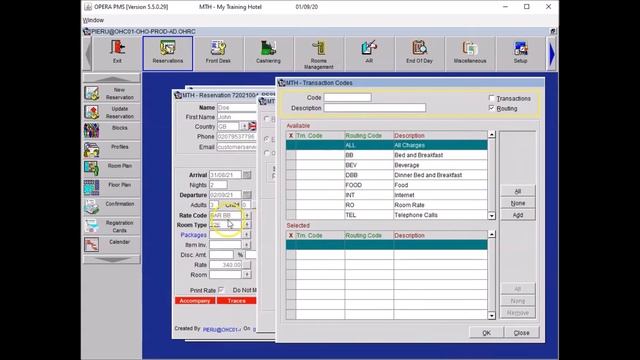This screenshot has width=640, height=360.
Task: Toggle the Print Rate checkbox
Action: point(221,290)
